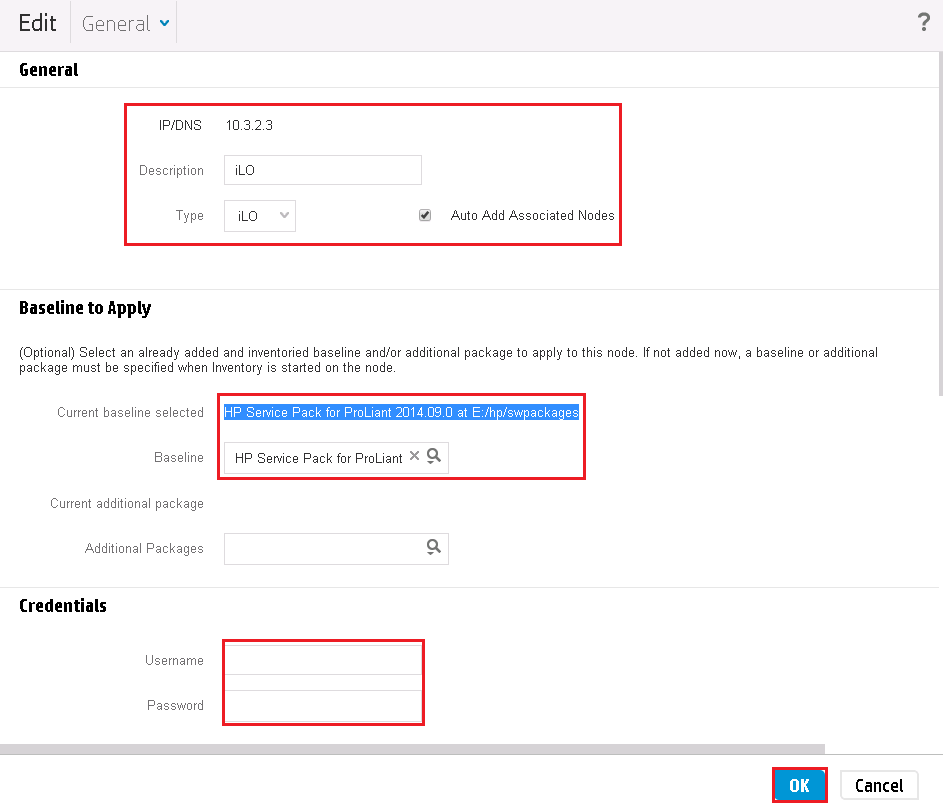Expand the chevron arrow next to General in header
This screenshot has height=809, width=943.
164,23
